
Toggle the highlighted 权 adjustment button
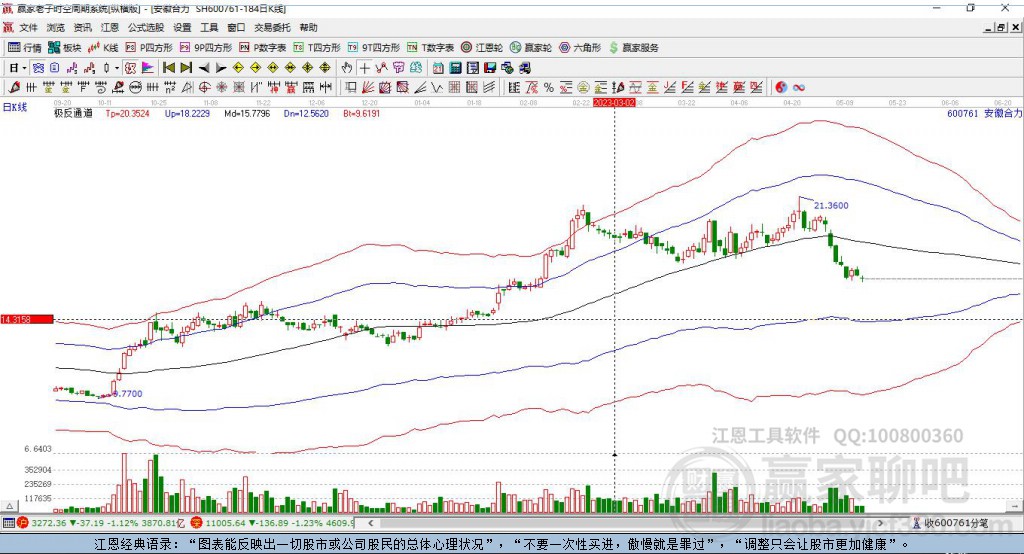131,68
